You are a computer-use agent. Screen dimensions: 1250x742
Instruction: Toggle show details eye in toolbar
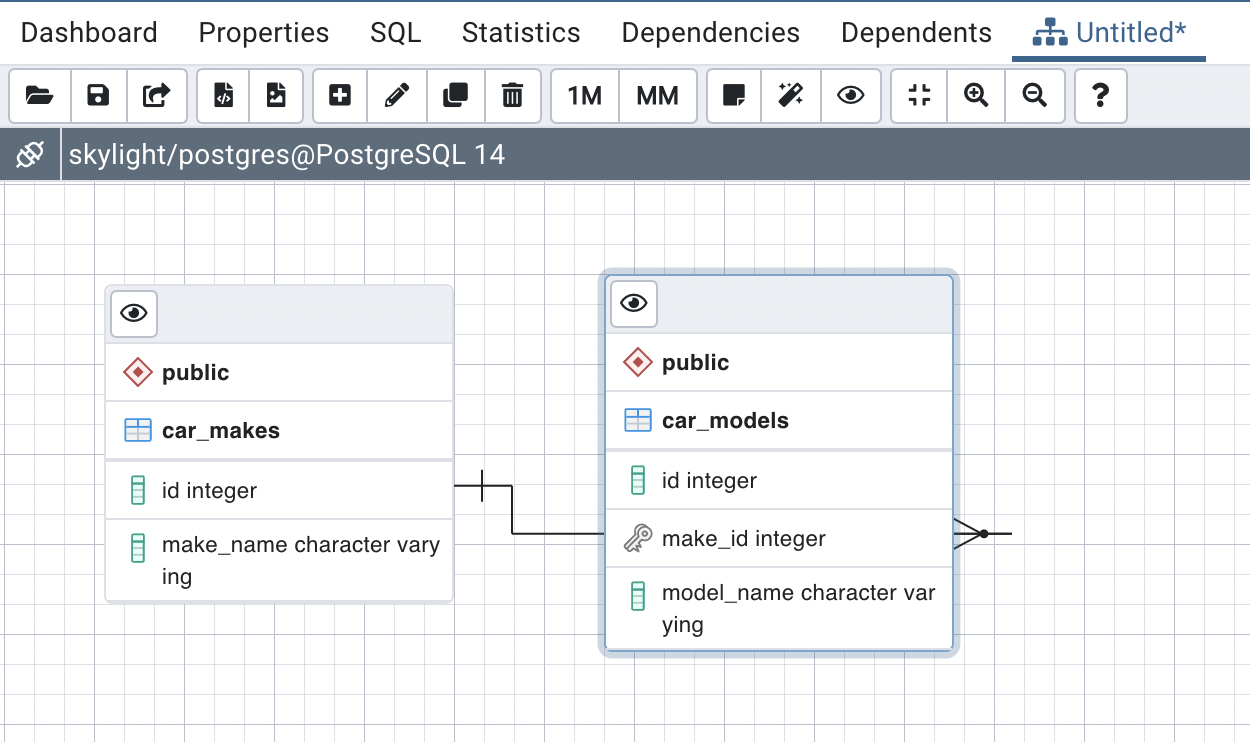point(850,96)
